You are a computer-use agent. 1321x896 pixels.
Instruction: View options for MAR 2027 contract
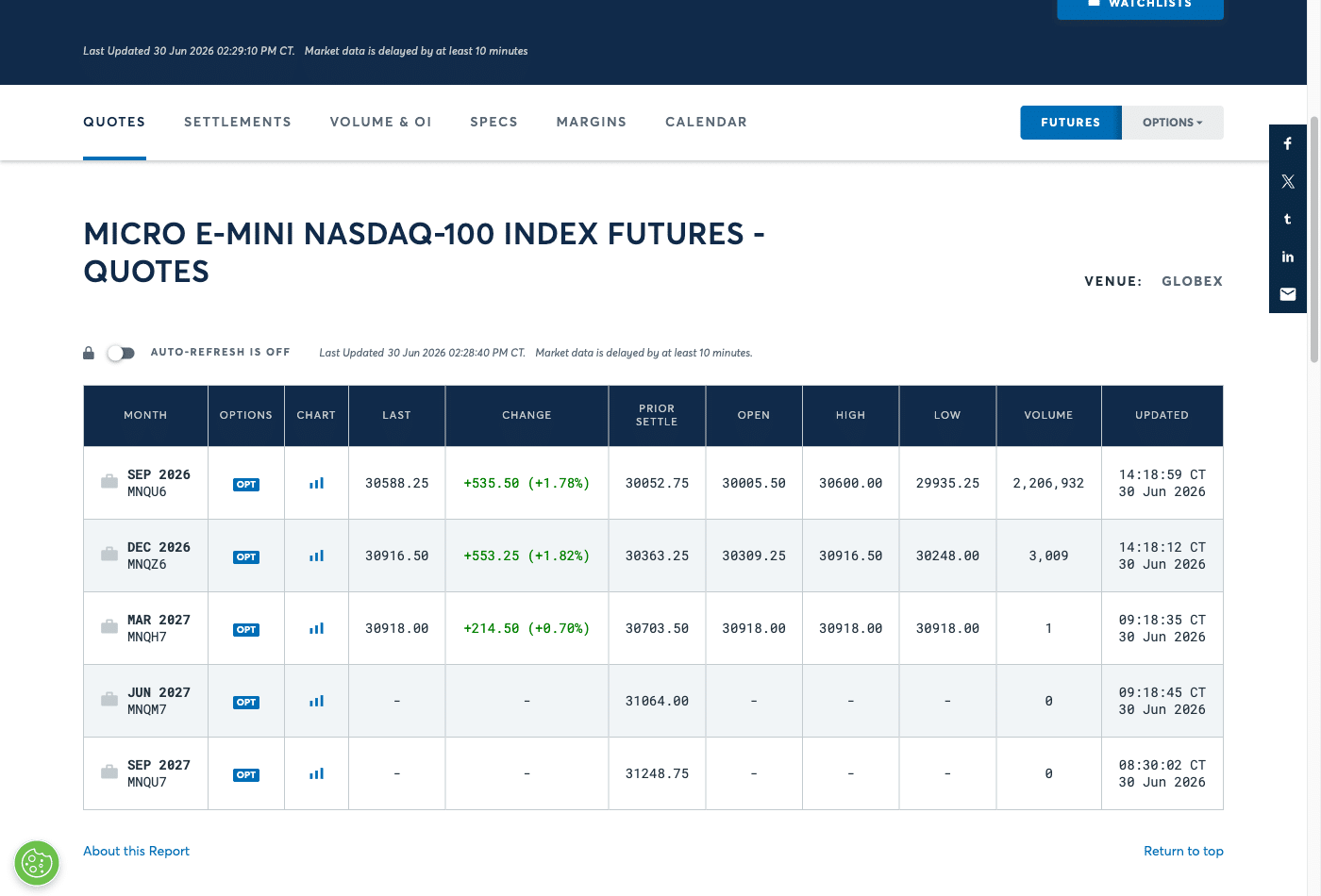point(246,629)
